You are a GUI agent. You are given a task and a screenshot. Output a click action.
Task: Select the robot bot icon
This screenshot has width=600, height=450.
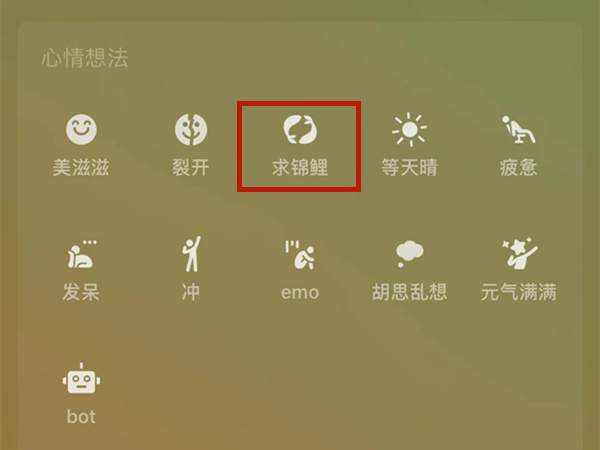click(81, 378)
